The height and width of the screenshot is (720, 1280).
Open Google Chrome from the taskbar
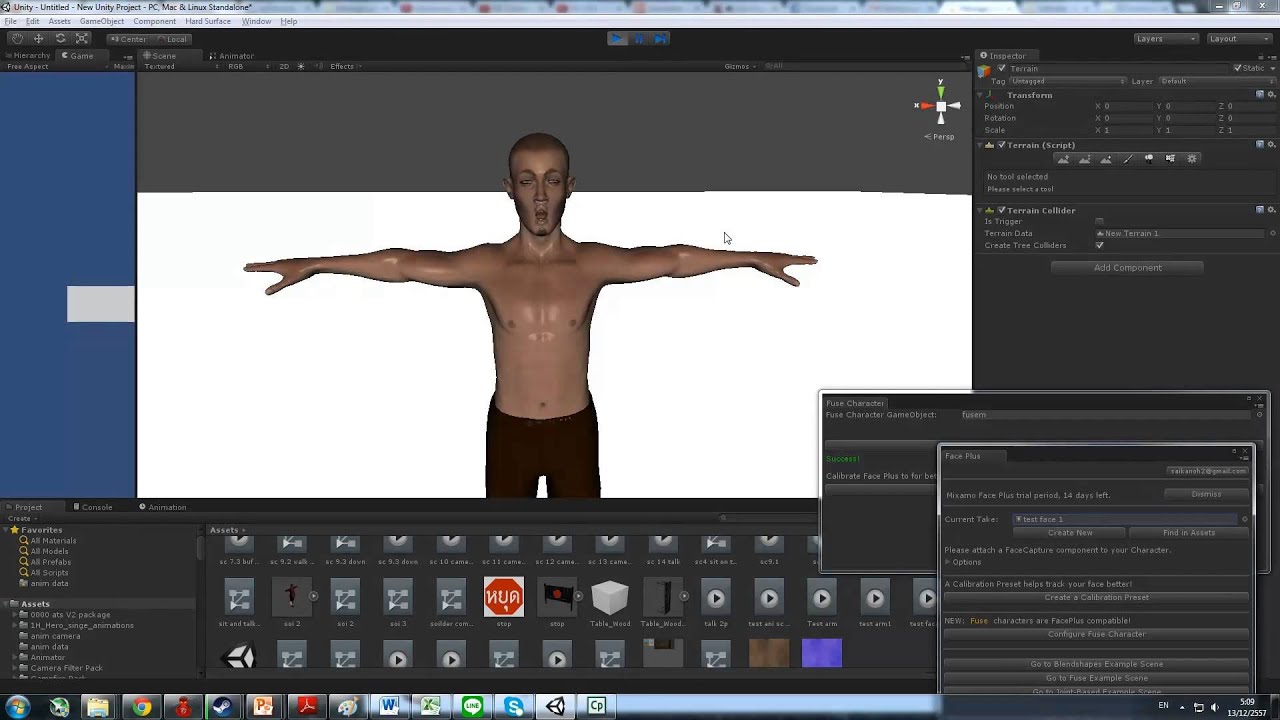(x=142, y=707)
